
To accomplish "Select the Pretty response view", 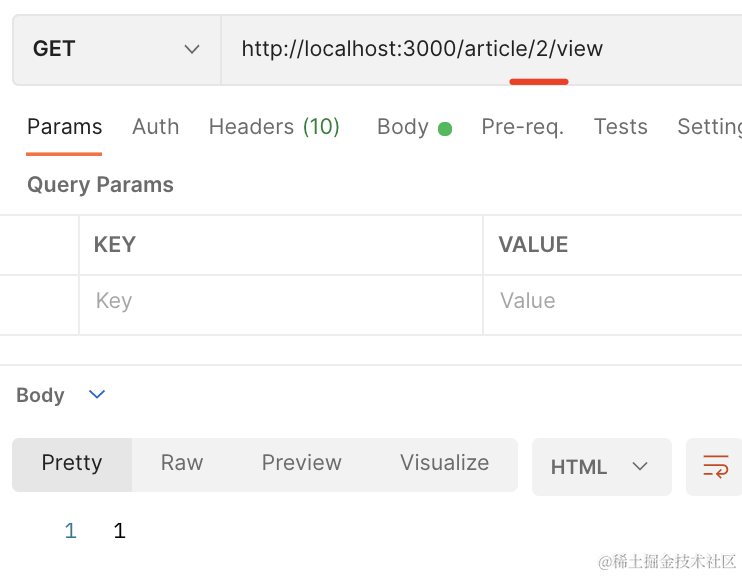I will pos(72,463).
